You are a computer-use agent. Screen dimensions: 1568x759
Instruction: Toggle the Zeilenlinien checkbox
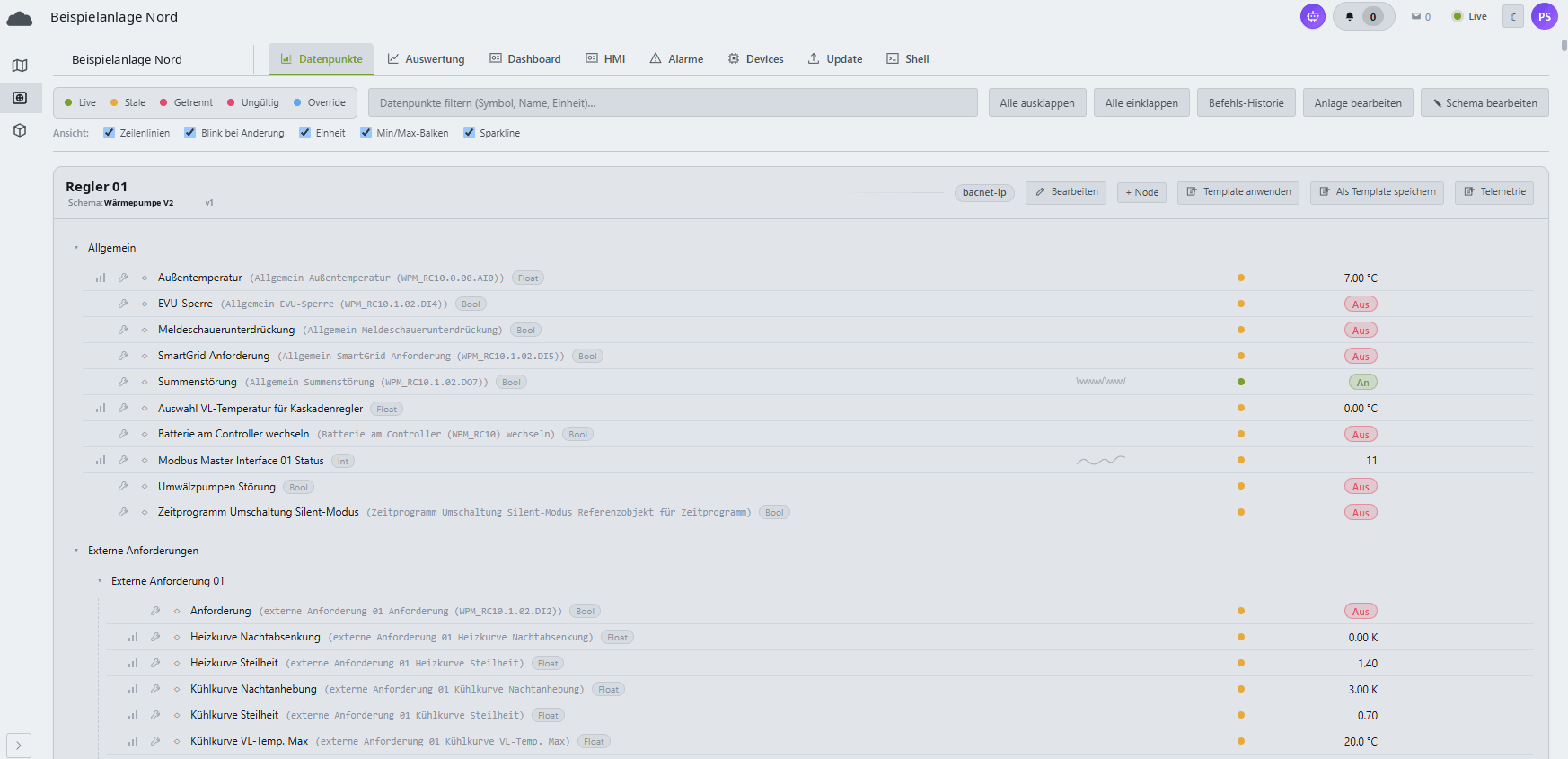pyautogui.click(x=109, y=132)
